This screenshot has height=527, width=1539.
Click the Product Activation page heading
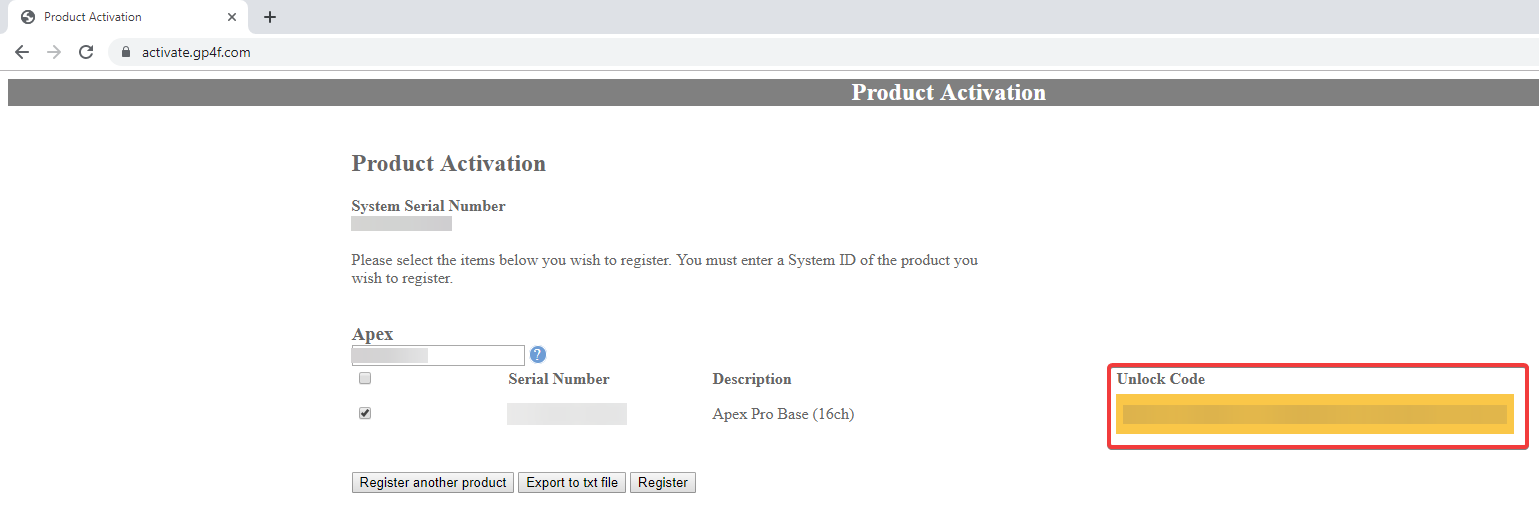coord(449,163)
